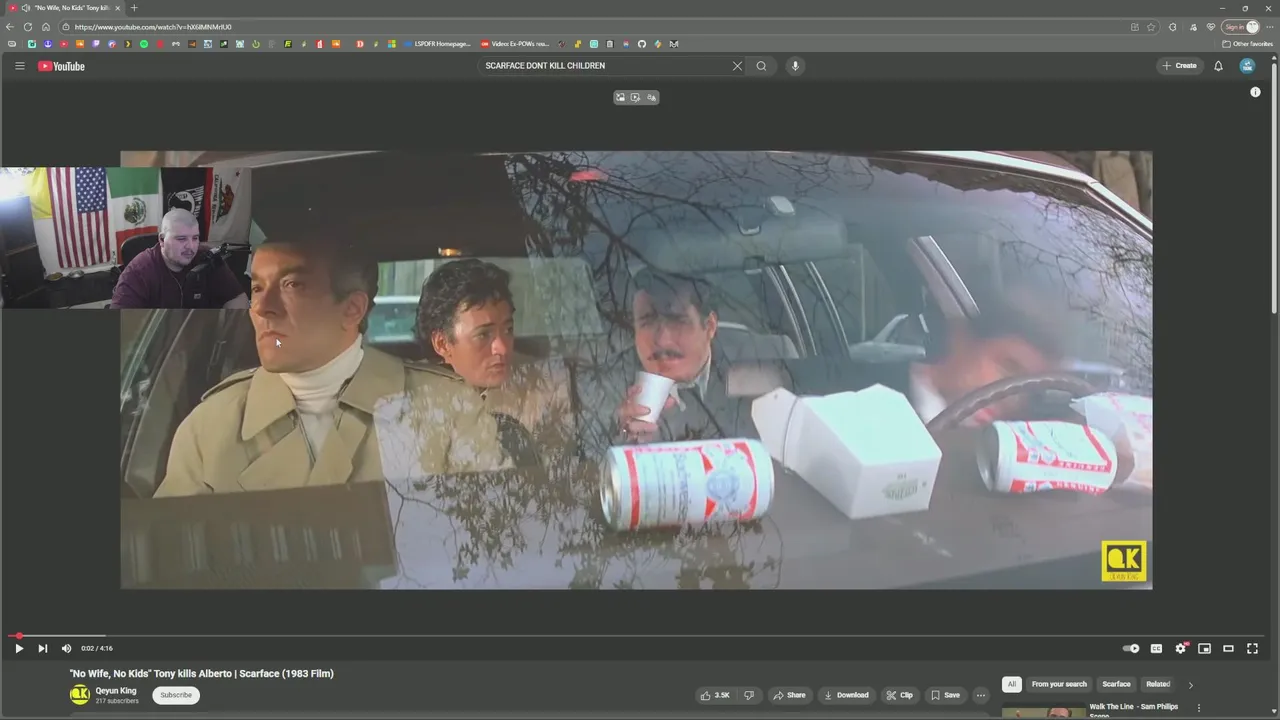1280x720 pixels.
Task: Open a new browser tab
Action: pos(134,8)
